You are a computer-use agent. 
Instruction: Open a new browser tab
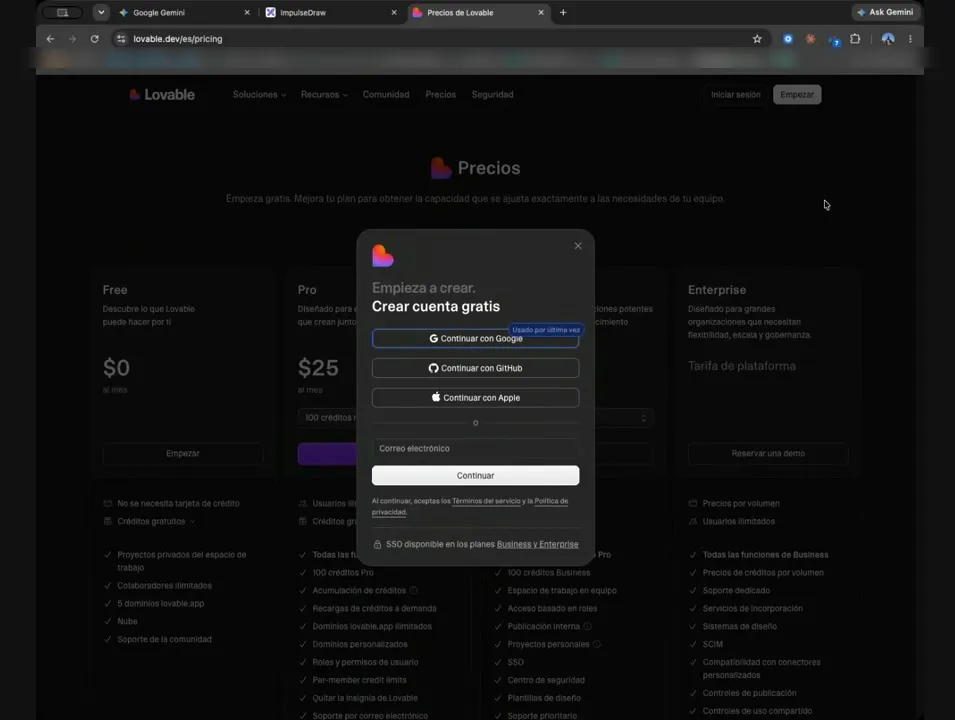click(x=563, y=12)
